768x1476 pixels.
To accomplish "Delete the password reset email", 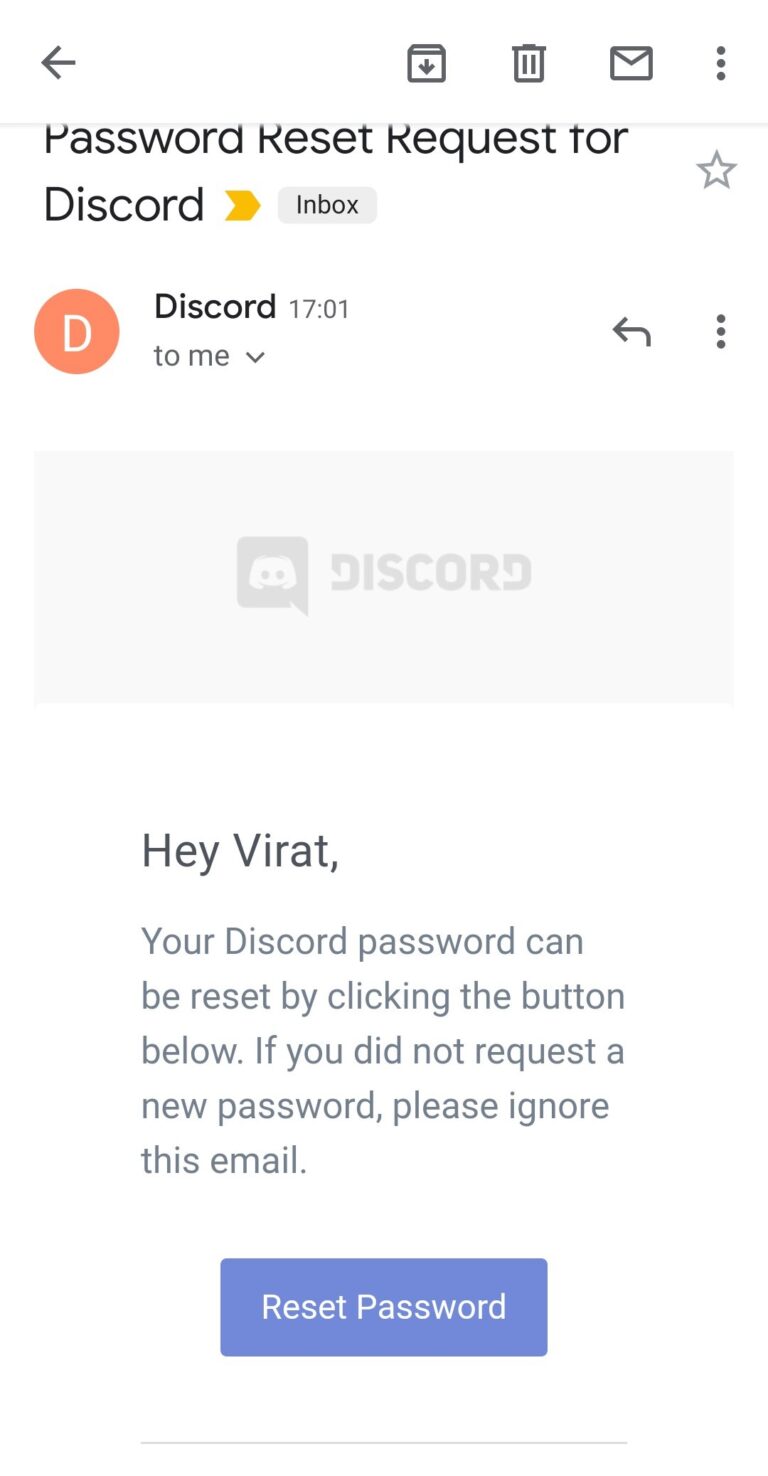I will point(528,62).
